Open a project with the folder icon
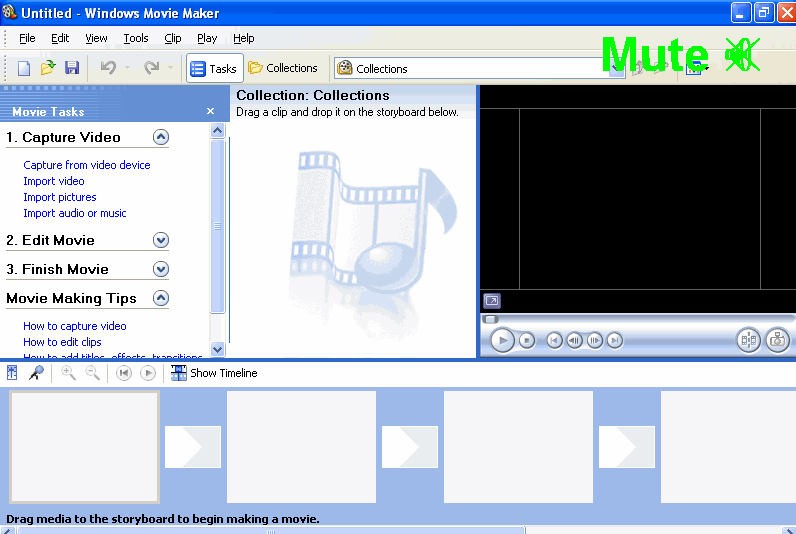The image size is (796, 534). tap(48, 68)
